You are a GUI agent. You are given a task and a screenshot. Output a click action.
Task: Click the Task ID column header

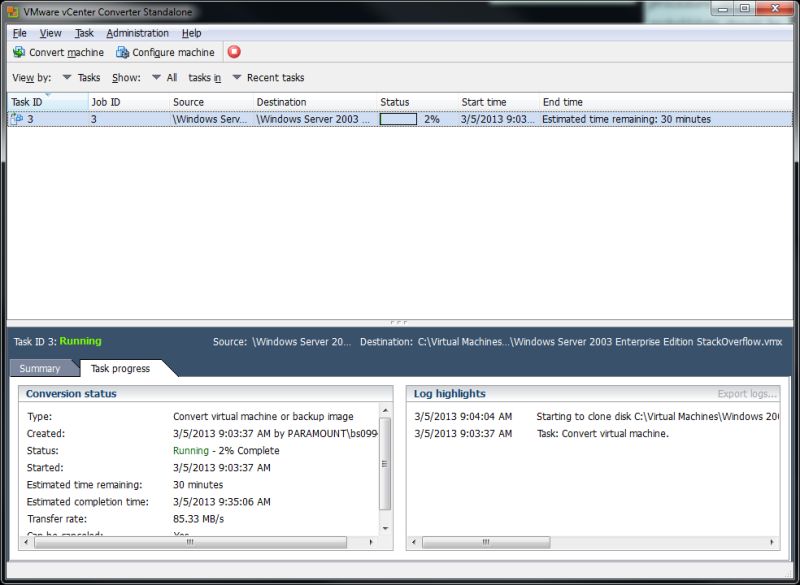click(x=25, y=101)
